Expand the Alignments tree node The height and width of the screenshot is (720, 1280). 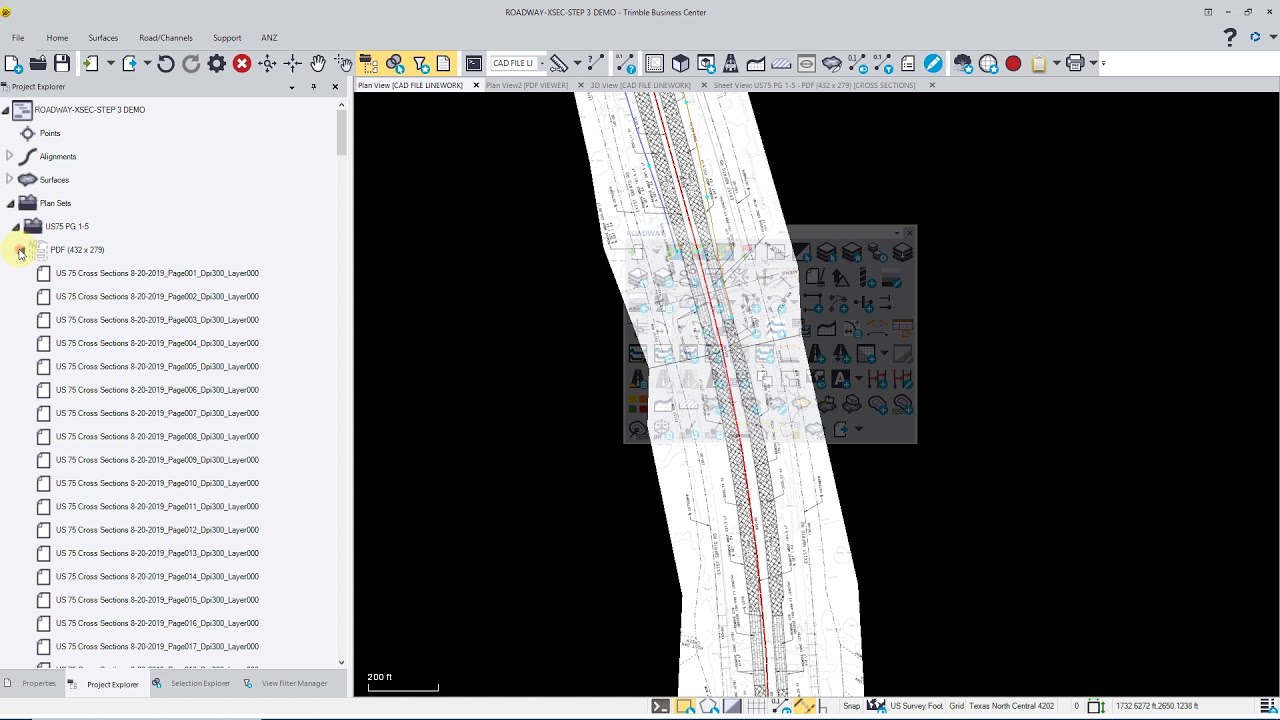click(x=10, y=156)
